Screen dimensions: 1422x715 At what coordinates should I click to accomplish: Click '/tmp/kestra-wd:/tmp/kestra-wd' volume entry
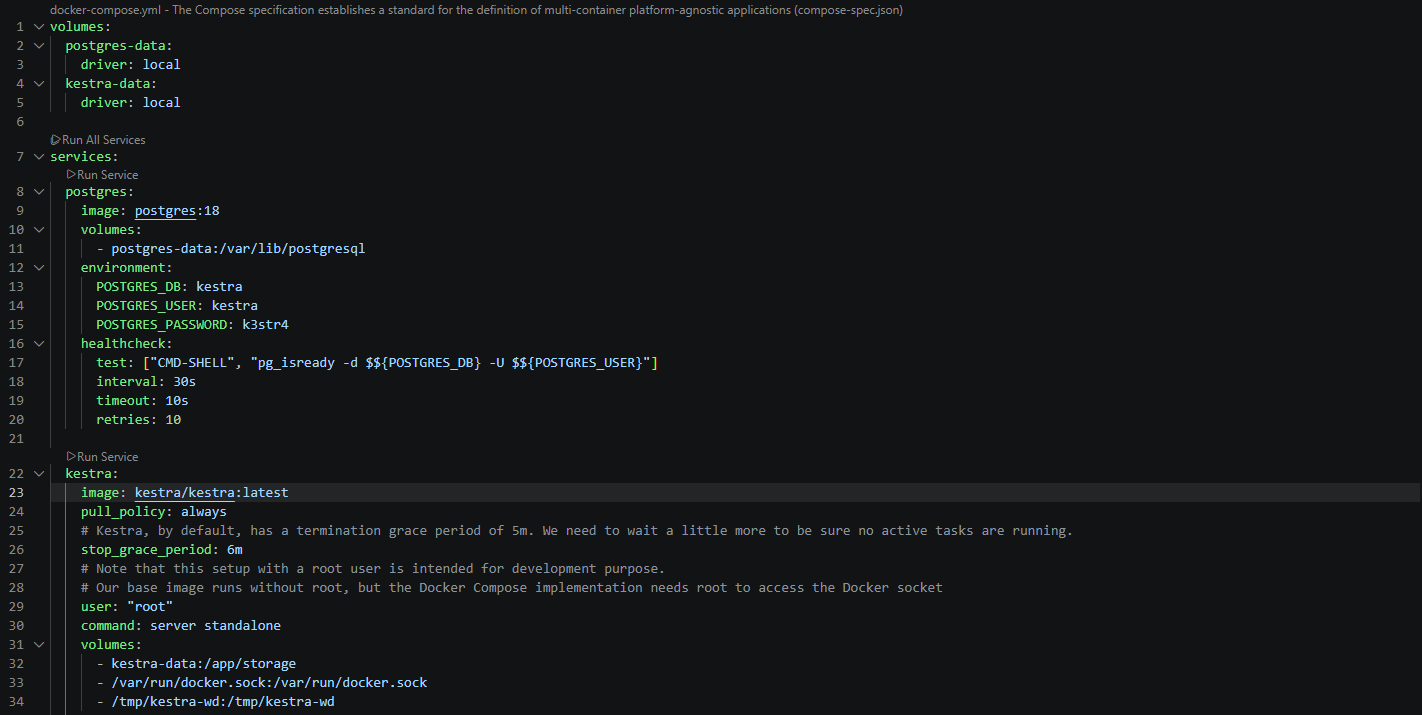pos(223,702)
